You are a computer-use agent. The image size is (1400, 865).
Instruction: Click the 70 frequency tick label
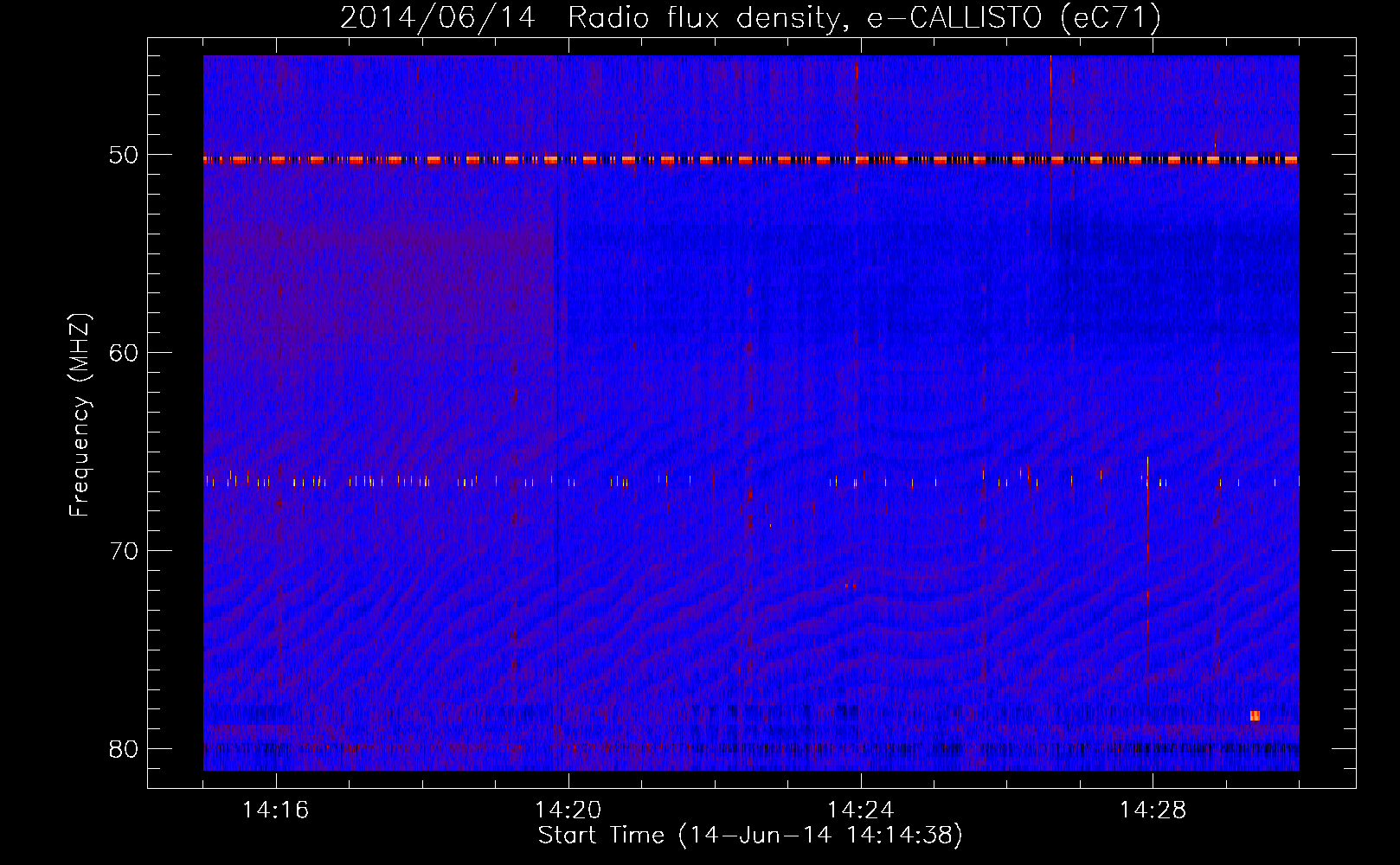124,551
